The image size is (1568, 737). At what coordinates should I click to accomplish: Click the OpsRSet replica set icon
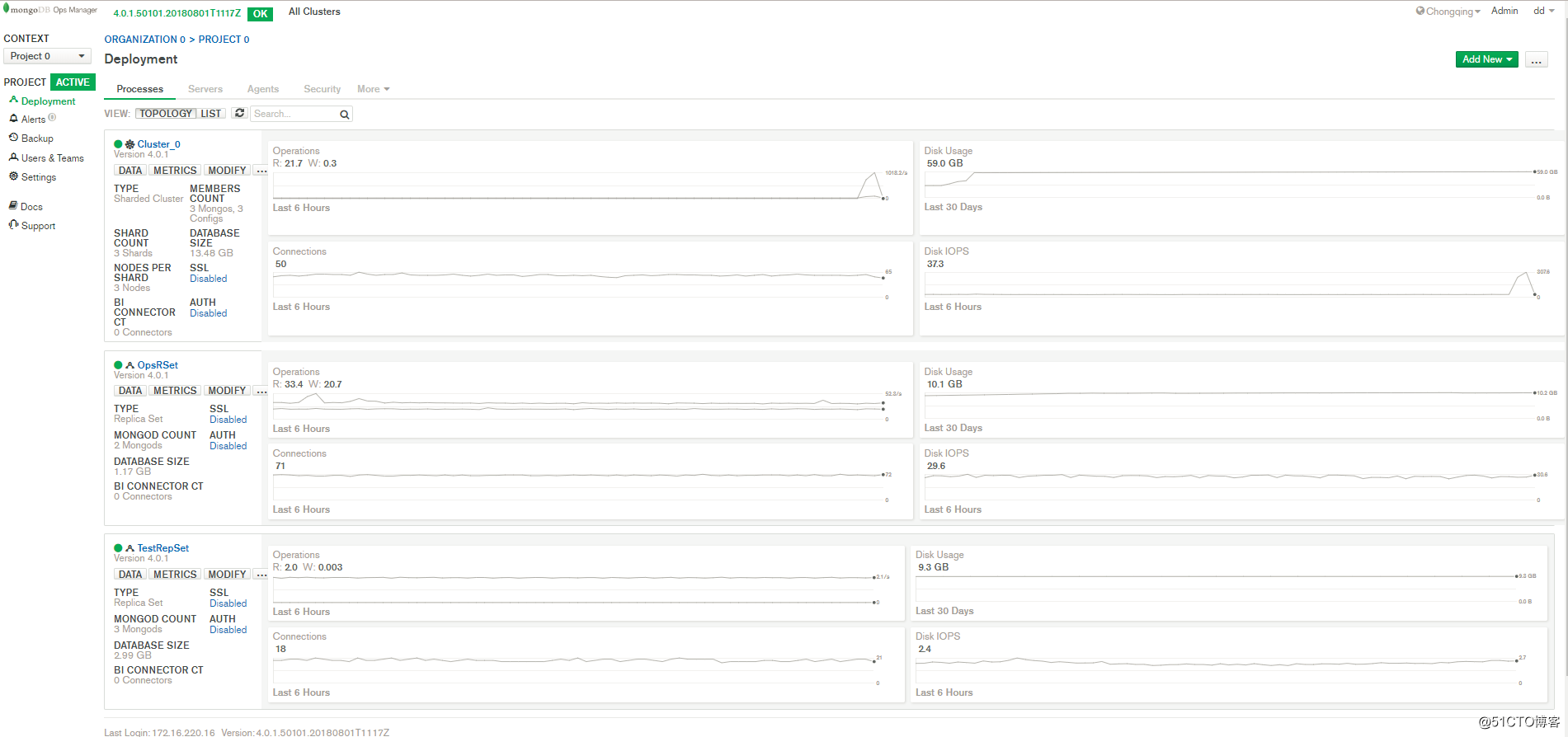click(129, 365)
